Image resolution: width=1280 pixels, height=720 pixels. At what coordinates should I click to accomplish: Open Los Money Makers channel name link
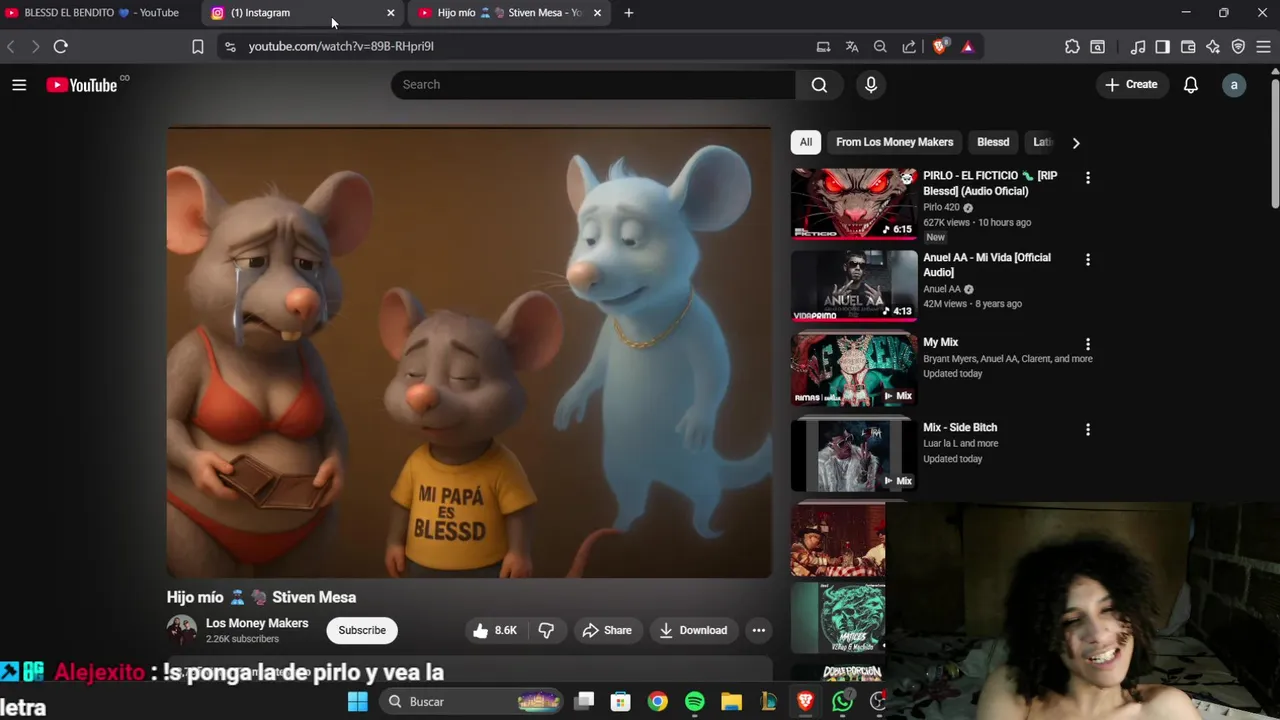click(257, 623)
